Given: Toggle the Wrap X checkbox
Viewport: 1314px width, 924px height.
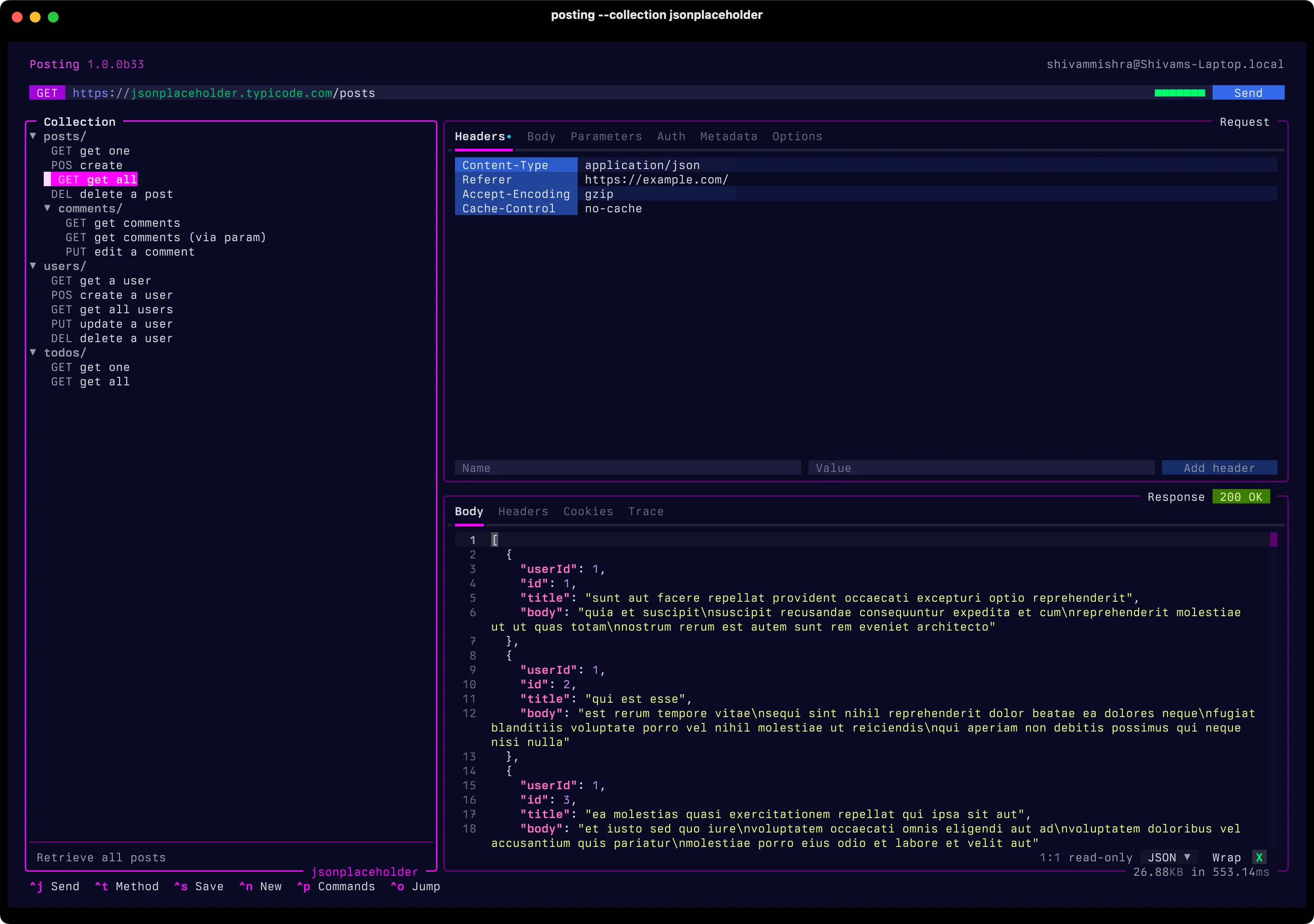Looking at the screenshot, I should (1259, 857).
